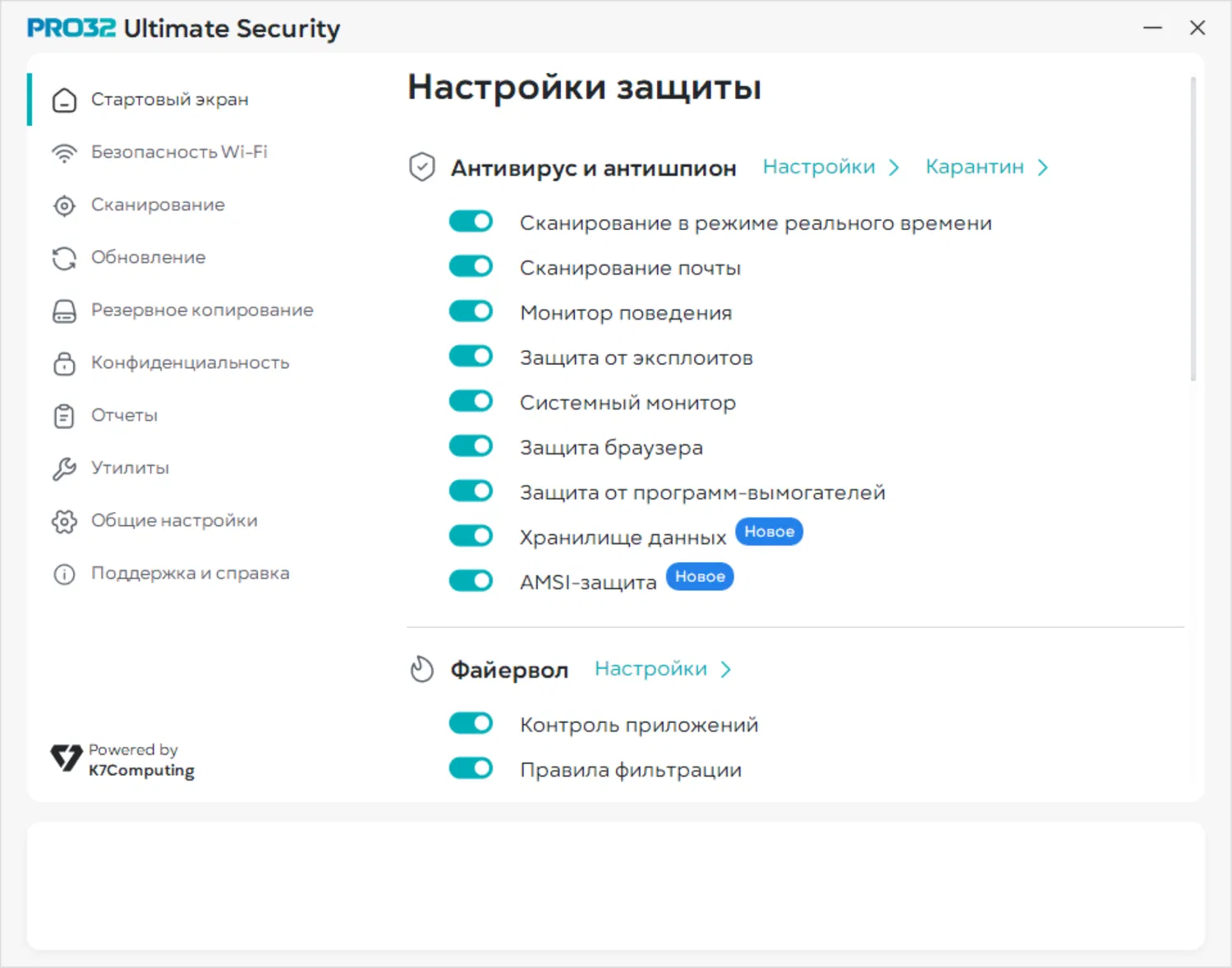Click the Файервол flame icon
1232x968 pixels.
click(421, 670)
